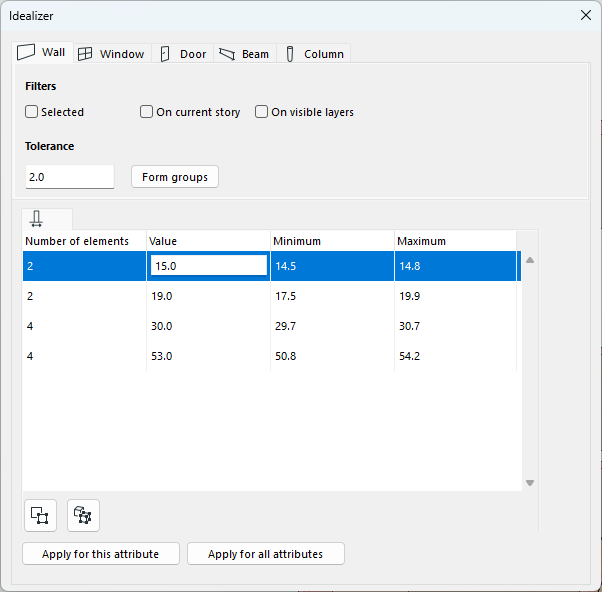Switch to the Window tab
Image resolution: width=602 pixels, height=592 pixels.
111,54
